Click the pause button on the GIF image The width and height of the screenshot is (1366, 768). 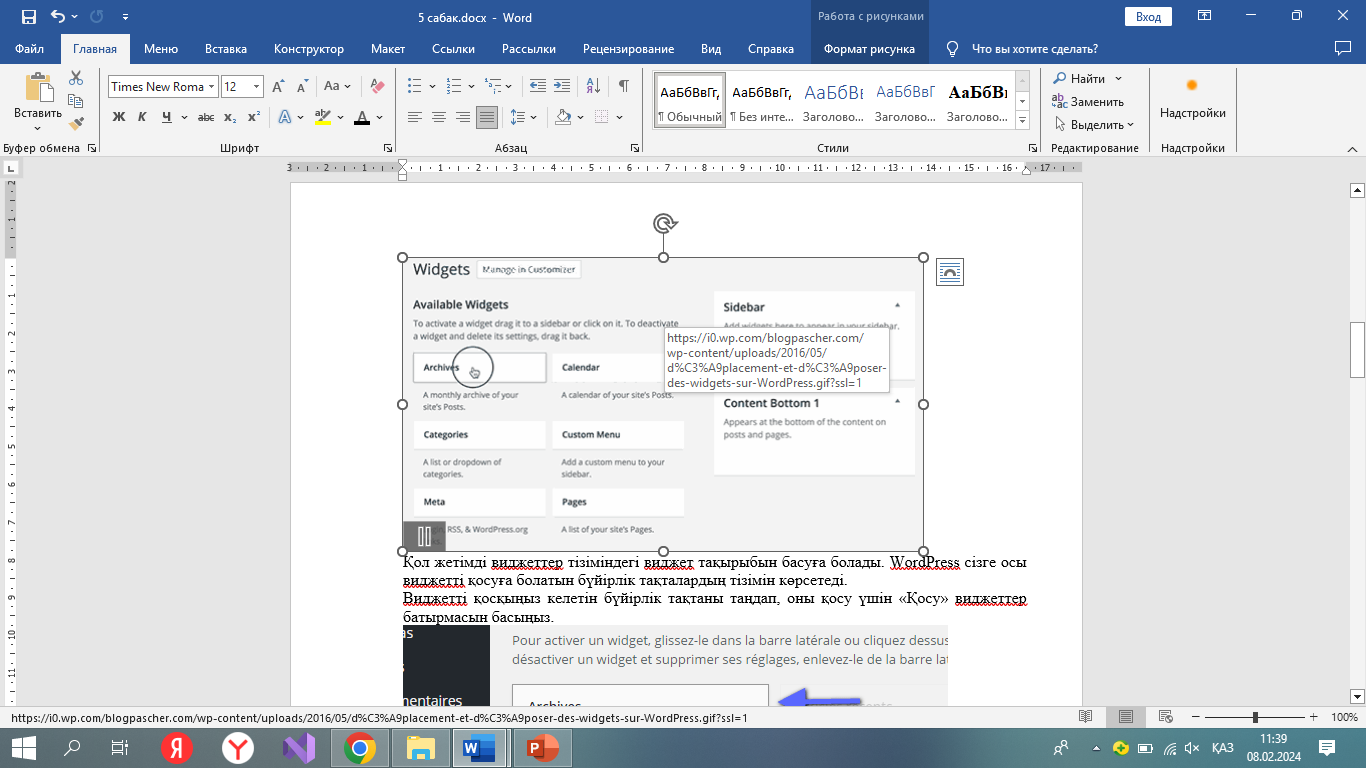(424, 536)
